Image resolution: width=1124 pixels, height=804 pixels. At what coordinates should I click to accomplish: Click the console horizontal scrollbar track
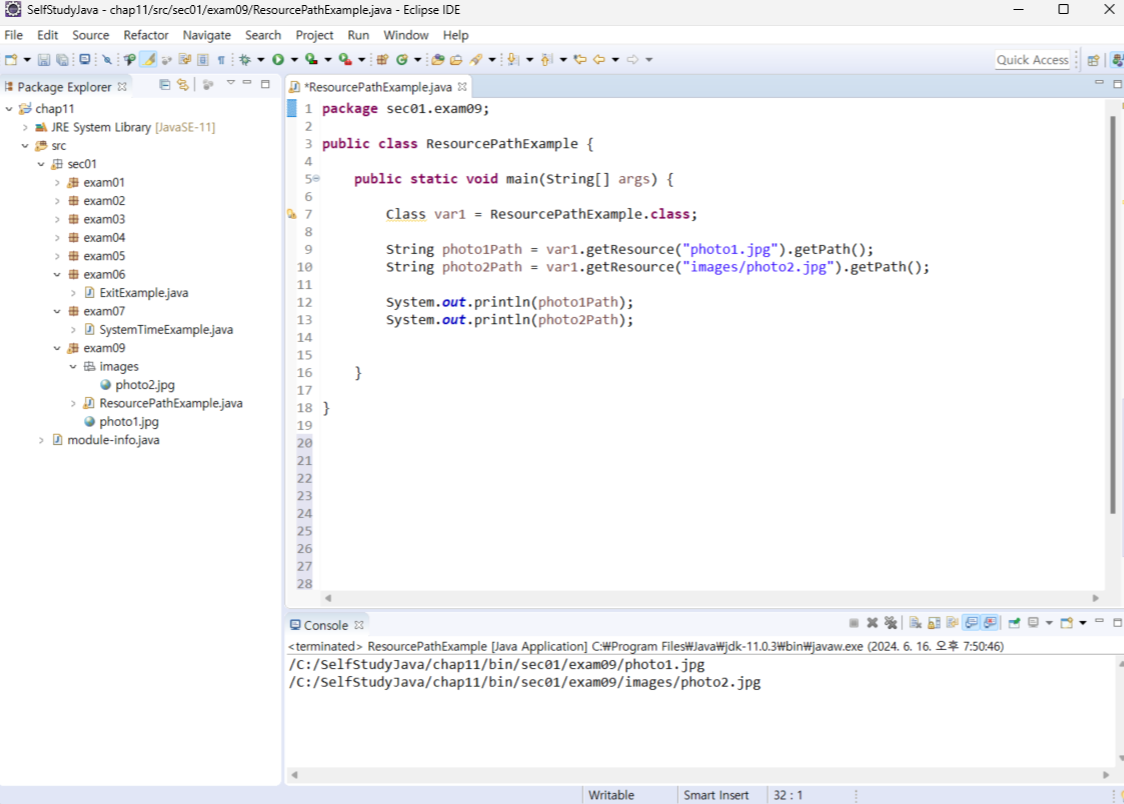[x=700, y=775]
